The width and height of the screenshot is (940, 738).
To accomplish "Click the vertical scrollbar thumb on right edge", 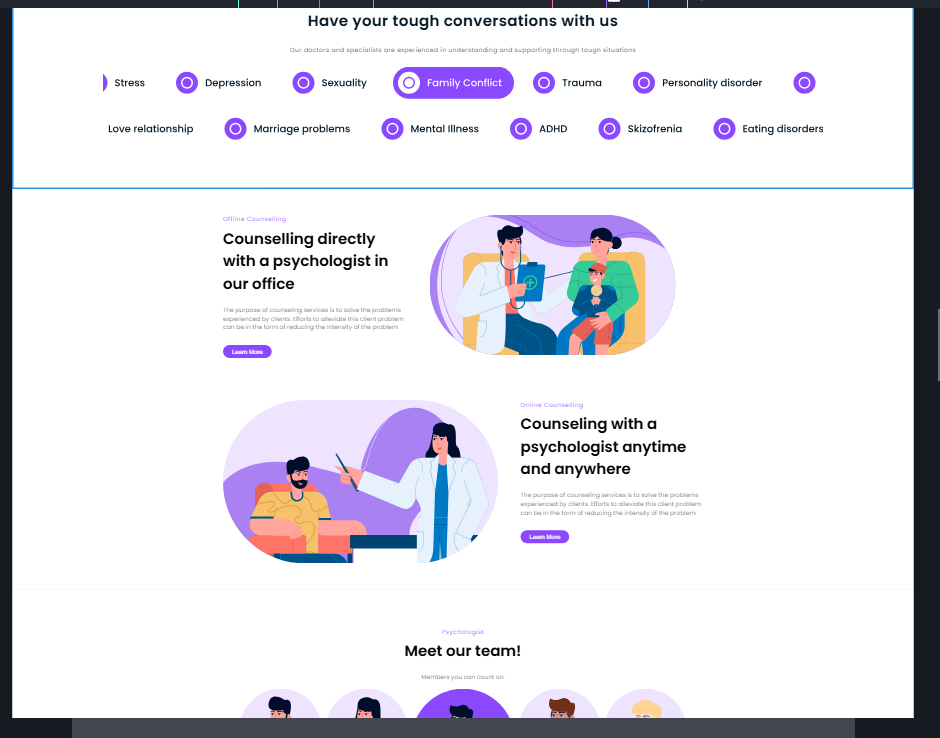I will [938, 345].
